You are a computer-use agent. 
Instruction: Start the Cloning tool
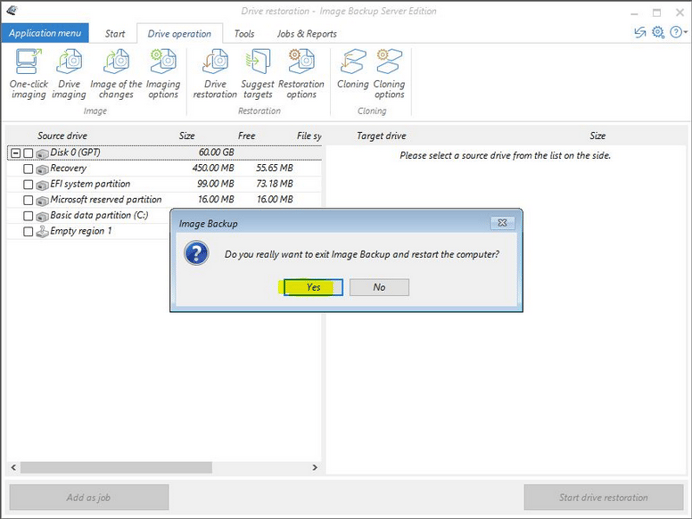(353, 71)
